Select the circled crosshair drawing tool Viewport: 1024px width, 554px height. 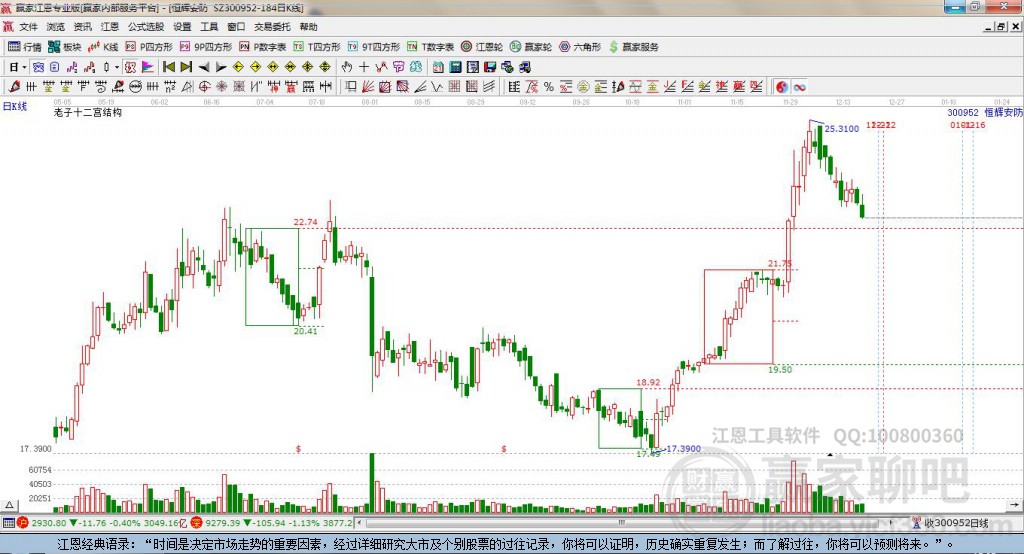[204, 87]
